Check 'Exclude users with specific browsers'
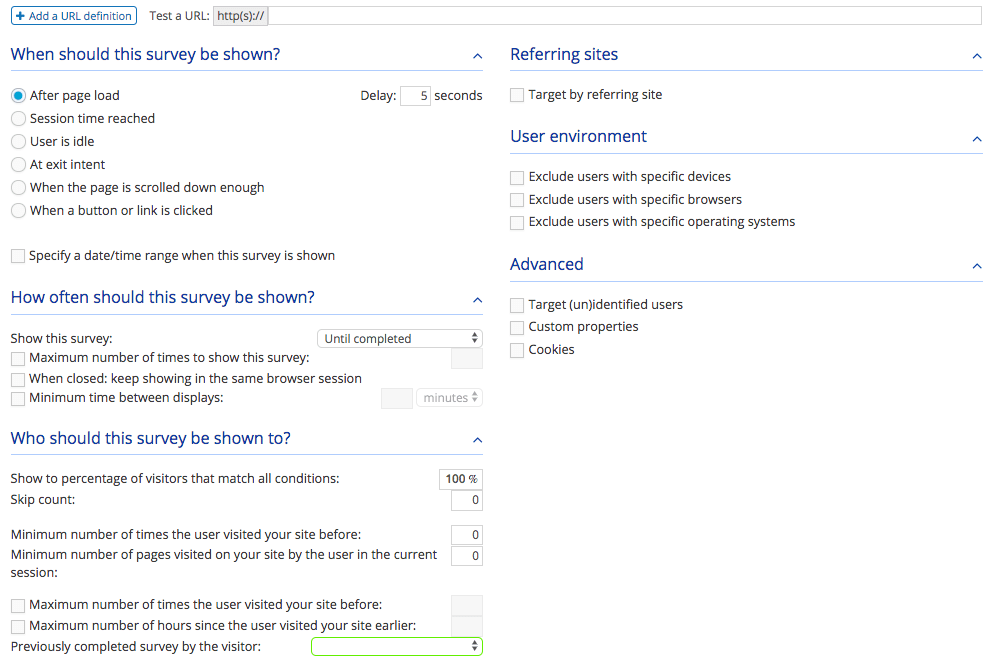The height and width of the screenshot is (666, 998). 517,200
